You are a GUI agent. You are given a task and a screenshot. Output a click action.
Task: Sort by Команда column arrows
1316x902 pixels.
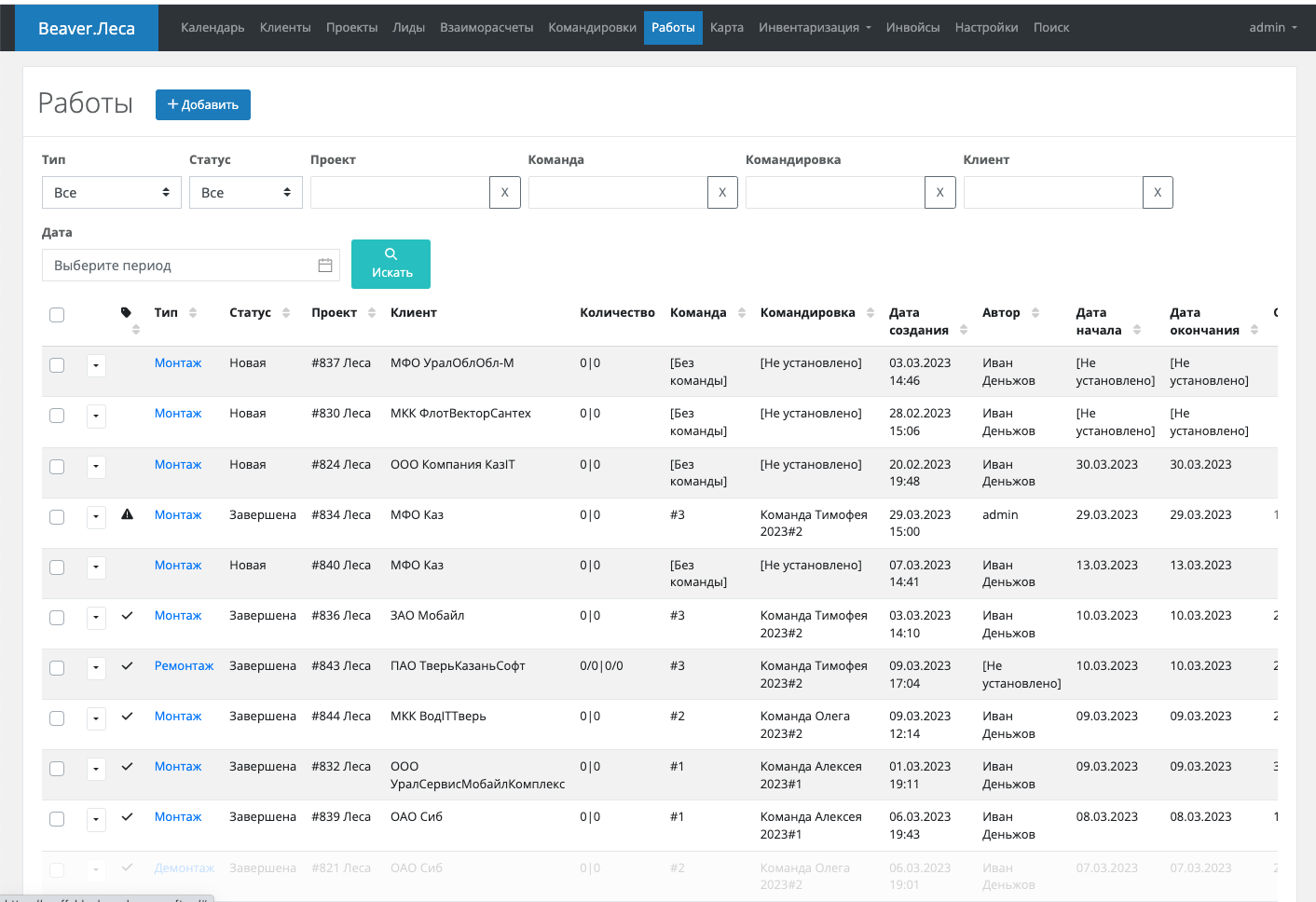742,313
